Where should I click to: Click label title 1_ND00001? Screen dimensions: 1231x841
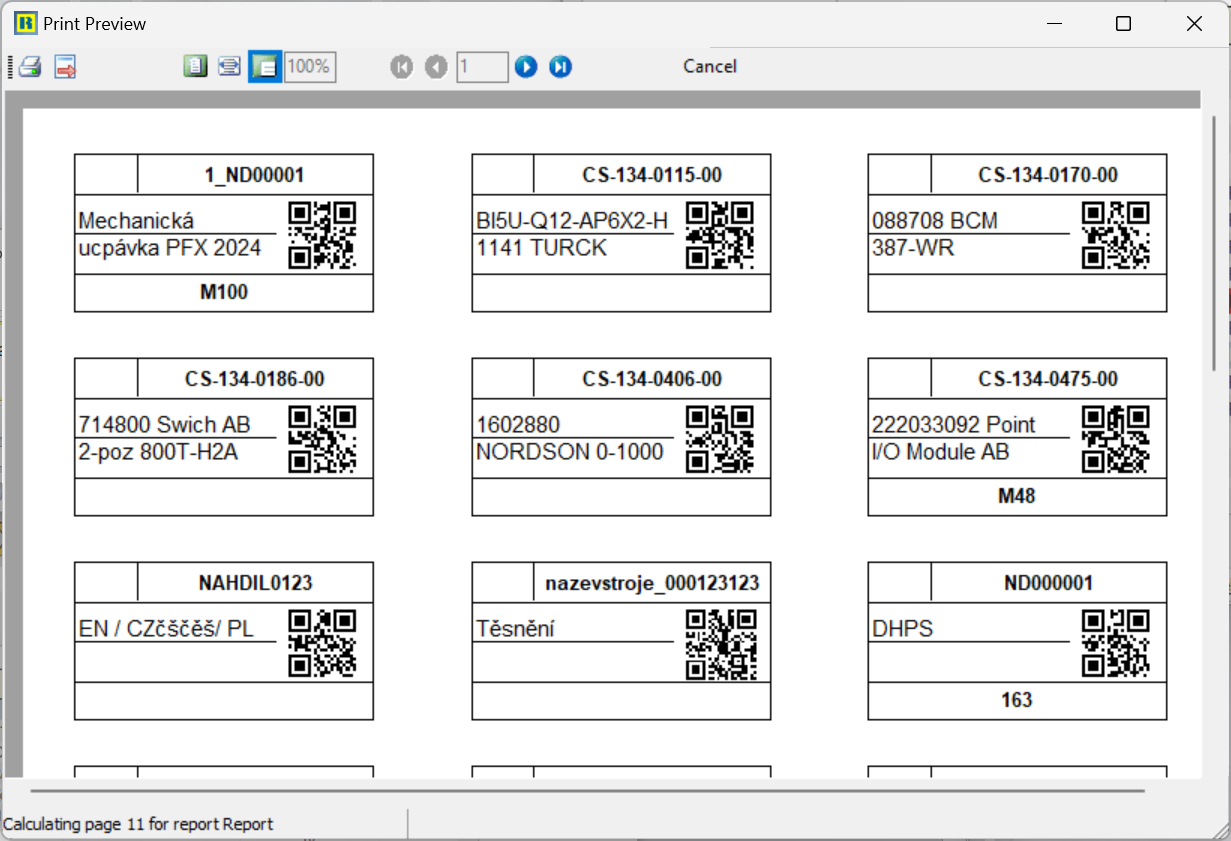coord(254,175)
